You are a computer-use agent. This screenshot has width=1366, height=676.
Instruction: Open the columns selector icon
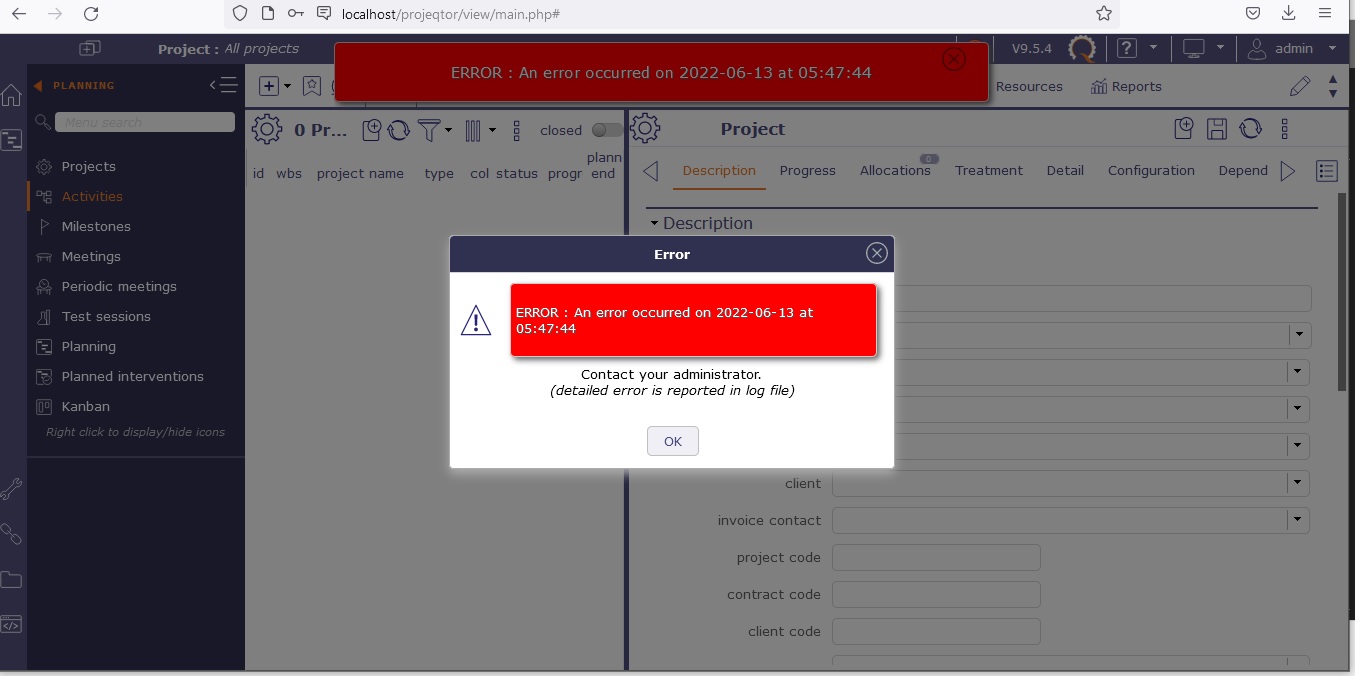coord(473,130)
